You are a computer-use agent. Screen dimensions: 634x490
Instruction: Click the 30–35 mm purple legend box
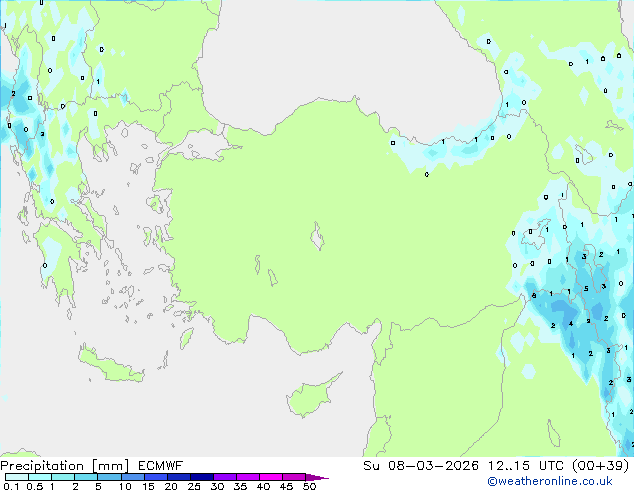[x=225, y=477]
